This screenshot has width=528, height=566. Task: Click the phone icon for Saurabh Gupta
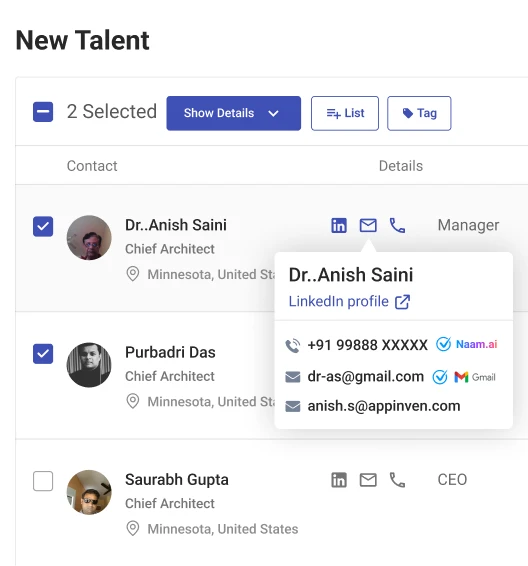click(397, 480)
